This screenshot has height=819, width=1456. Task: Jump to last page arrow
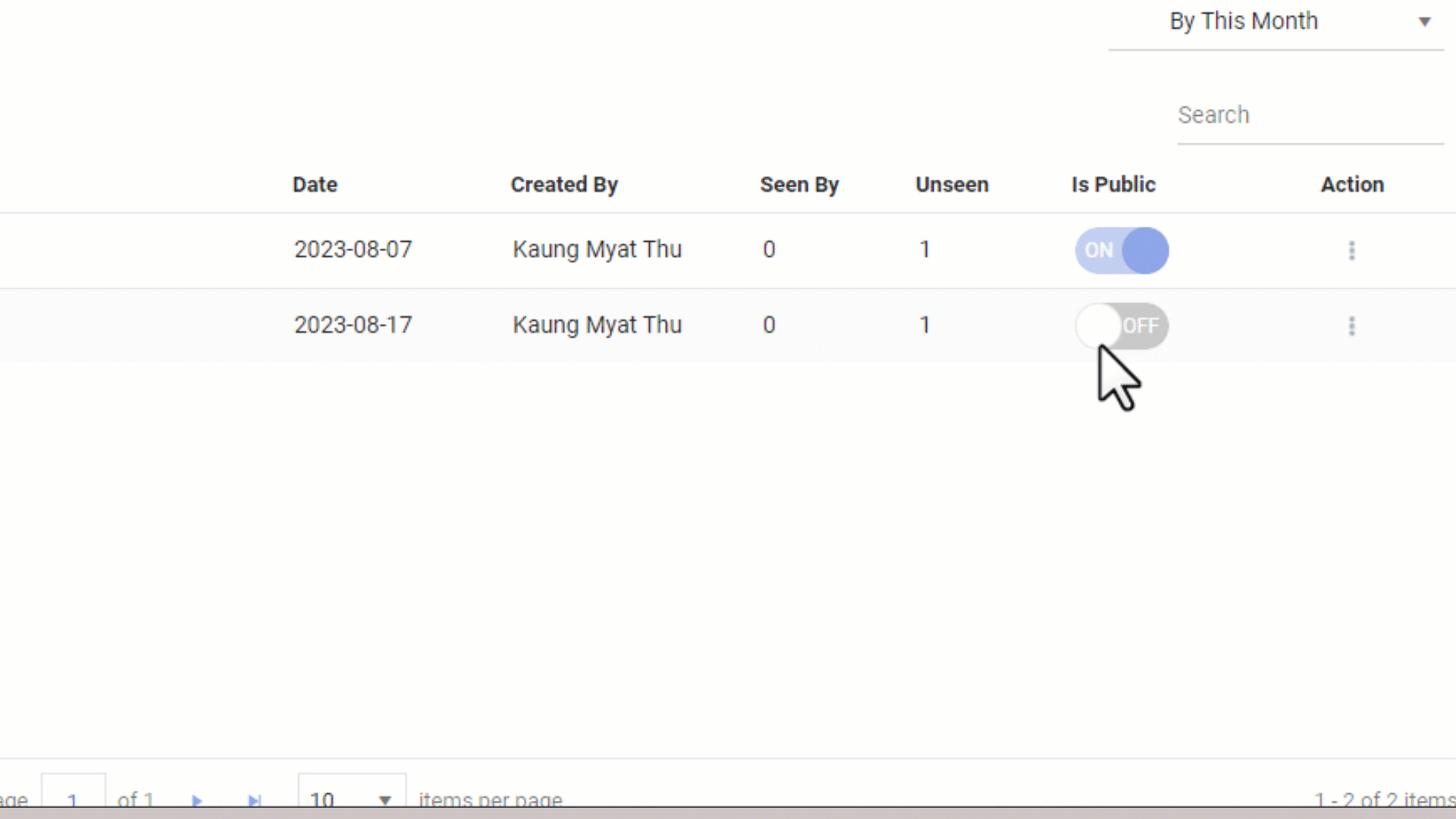(x=255, y=800)
